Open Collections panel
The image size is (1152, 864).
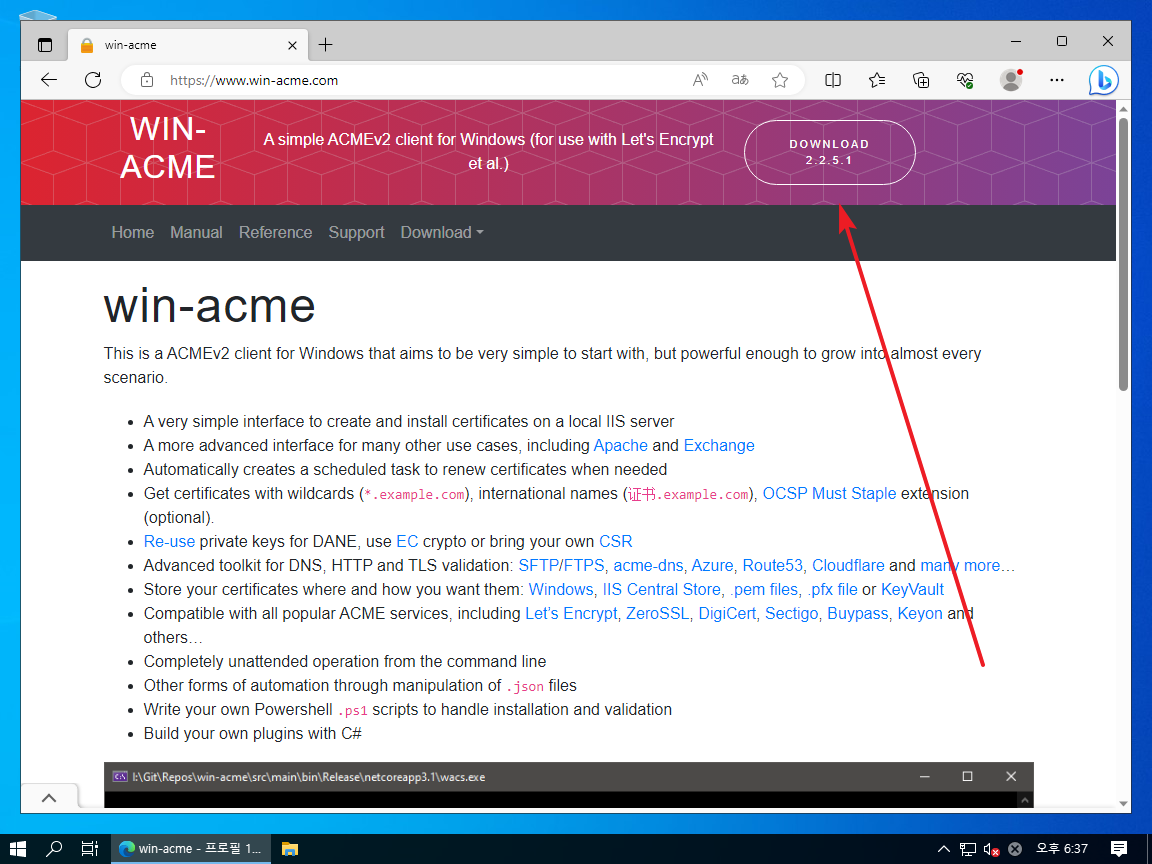tap(921, 80)
